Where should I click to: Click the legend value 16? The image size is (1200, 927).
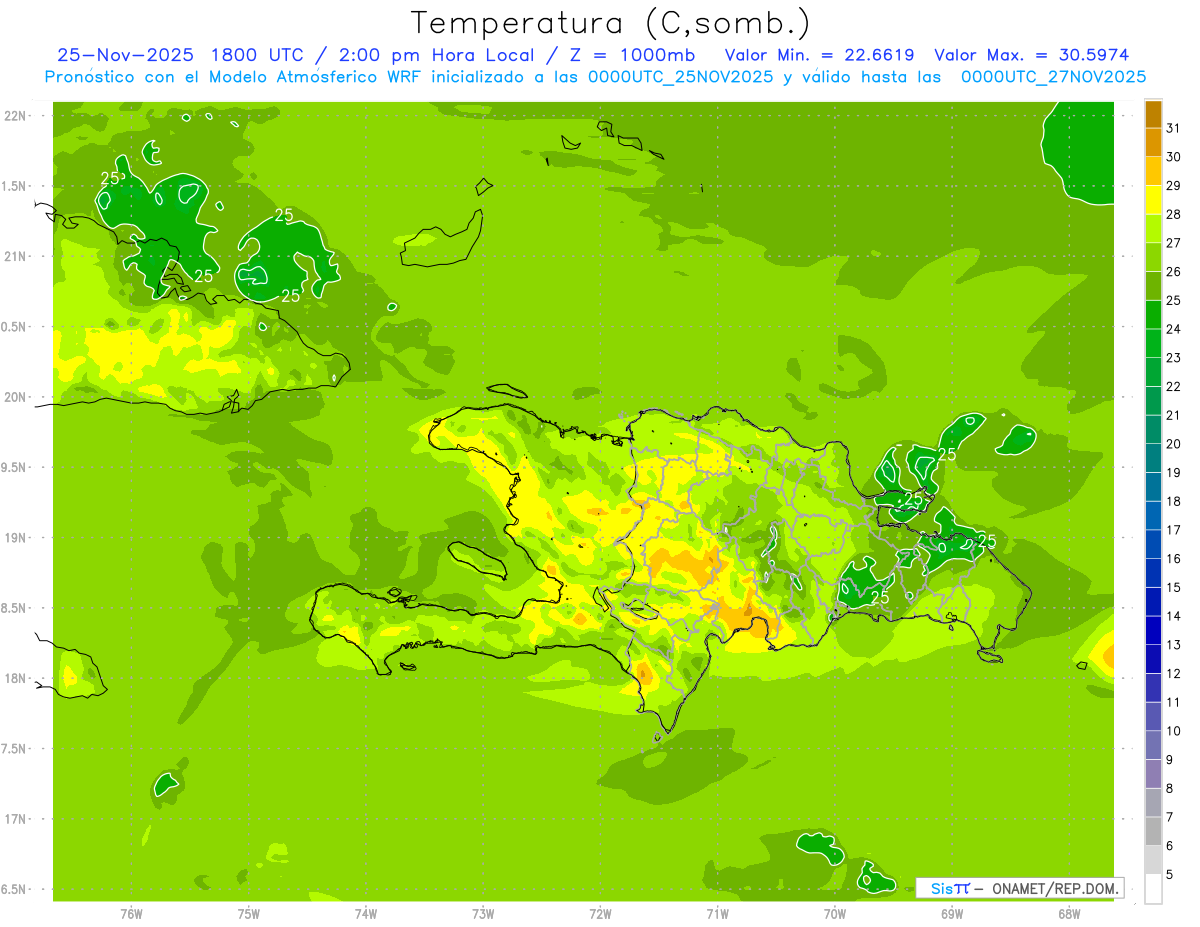coord(1174,559)
